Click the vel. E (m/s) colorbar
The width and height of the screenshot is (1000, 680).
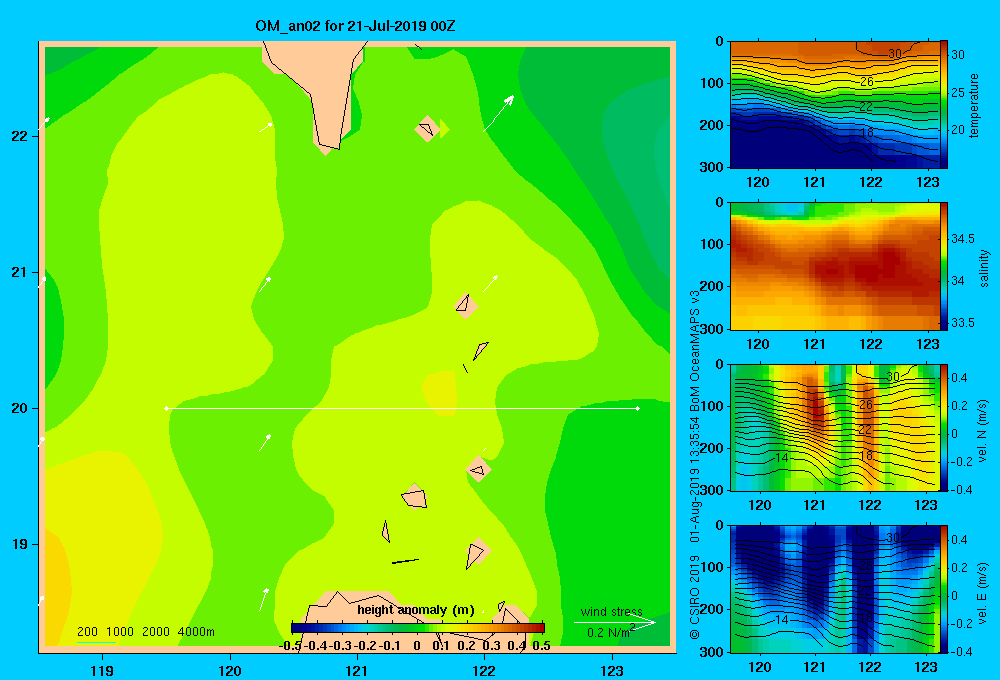coord(944,589)
